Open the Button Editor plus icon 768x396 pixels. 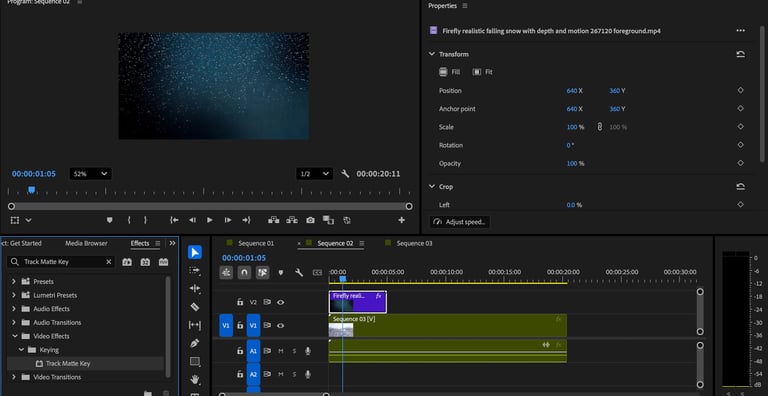(x=401, y=221)
